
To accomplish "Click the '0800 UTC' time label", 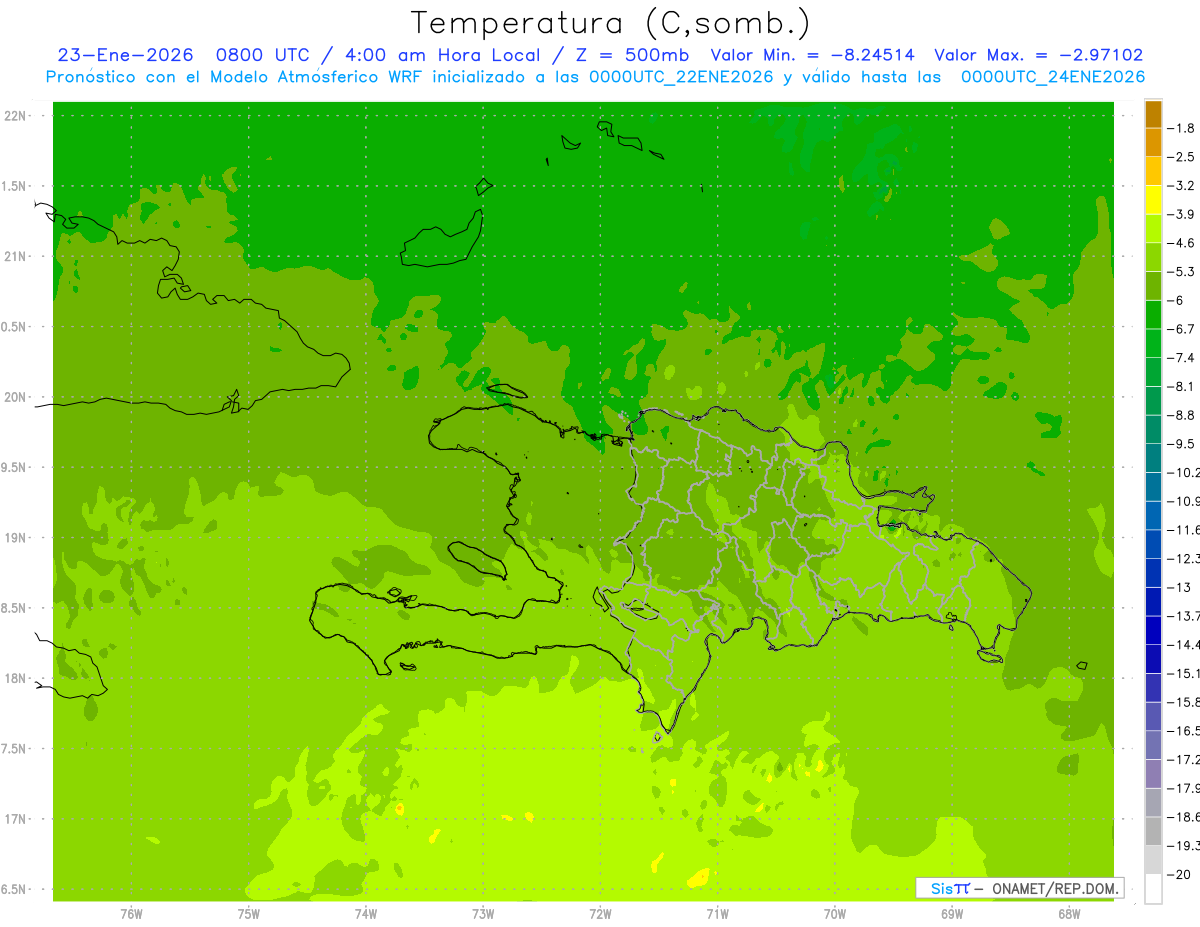I will (262, 56).
